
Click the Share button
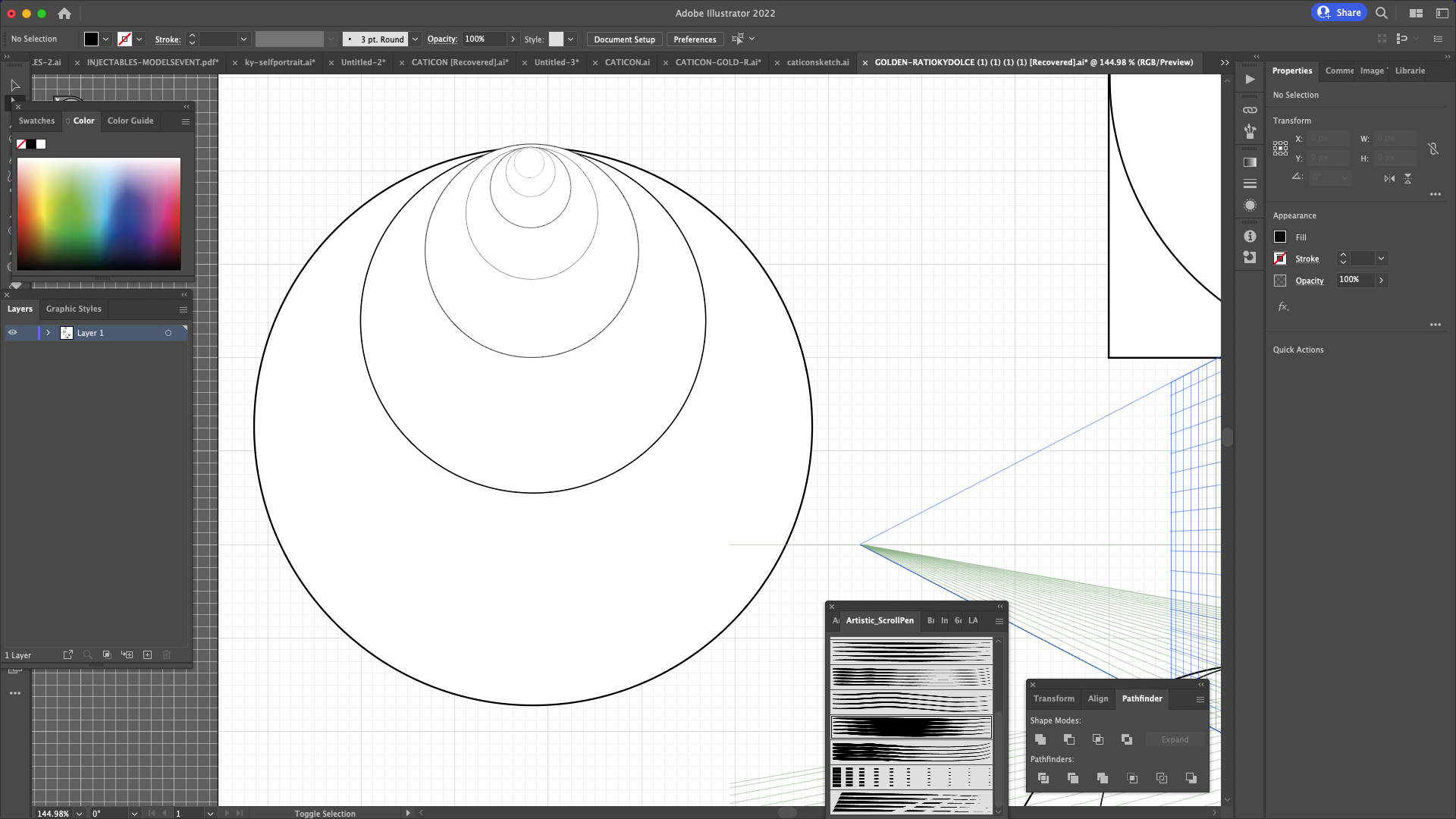(1340, 13)
